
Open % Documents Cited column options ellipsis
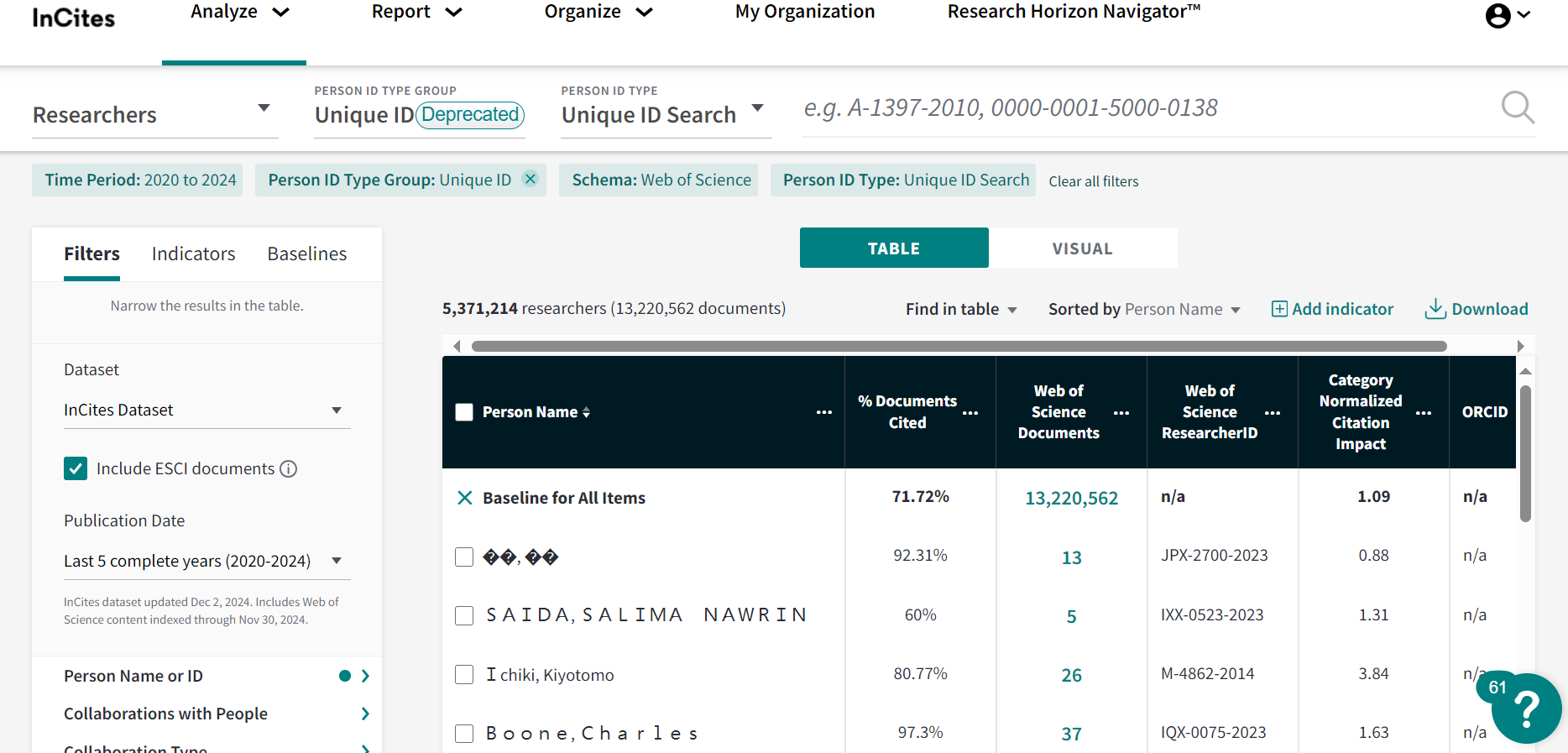[970, 413]
